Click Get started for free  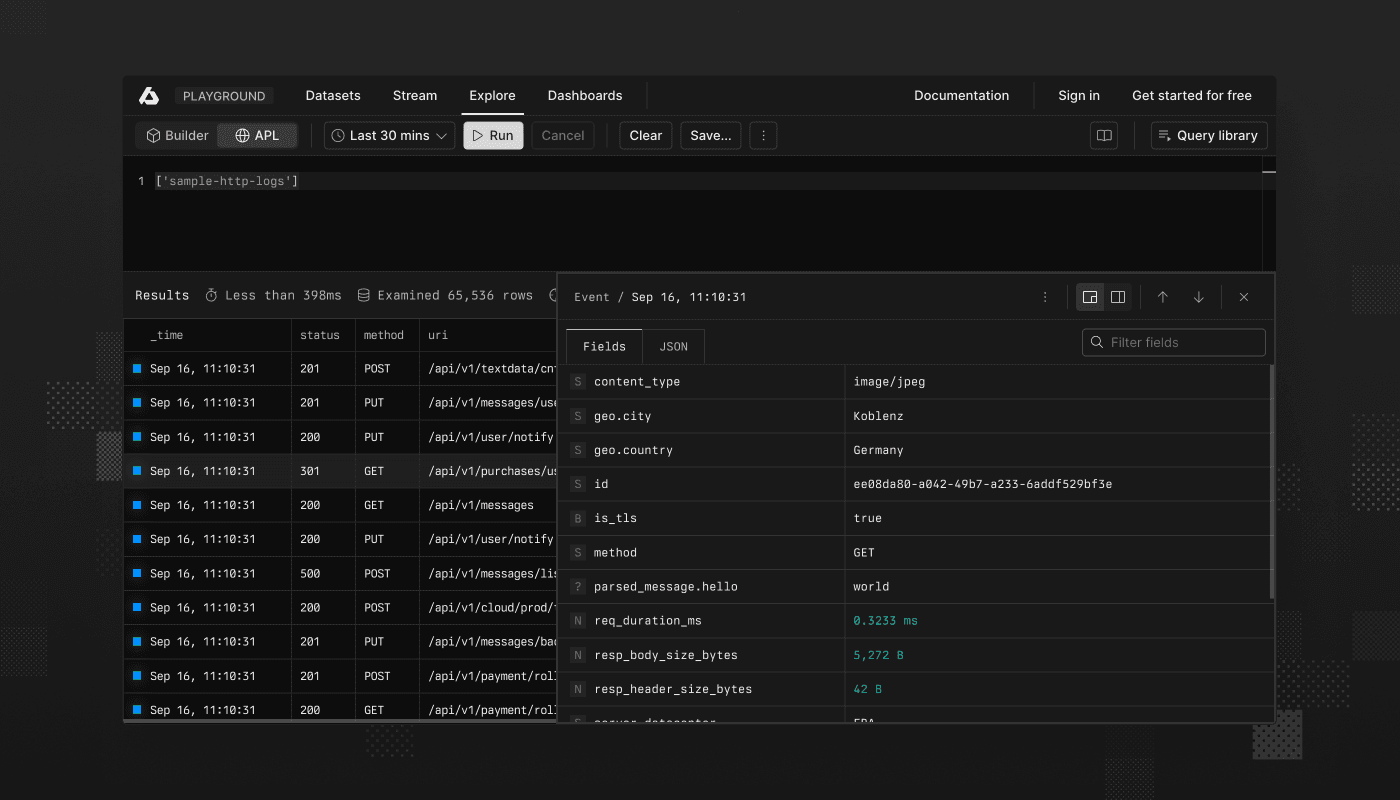pyautogui.click(x=1192, y=95)
